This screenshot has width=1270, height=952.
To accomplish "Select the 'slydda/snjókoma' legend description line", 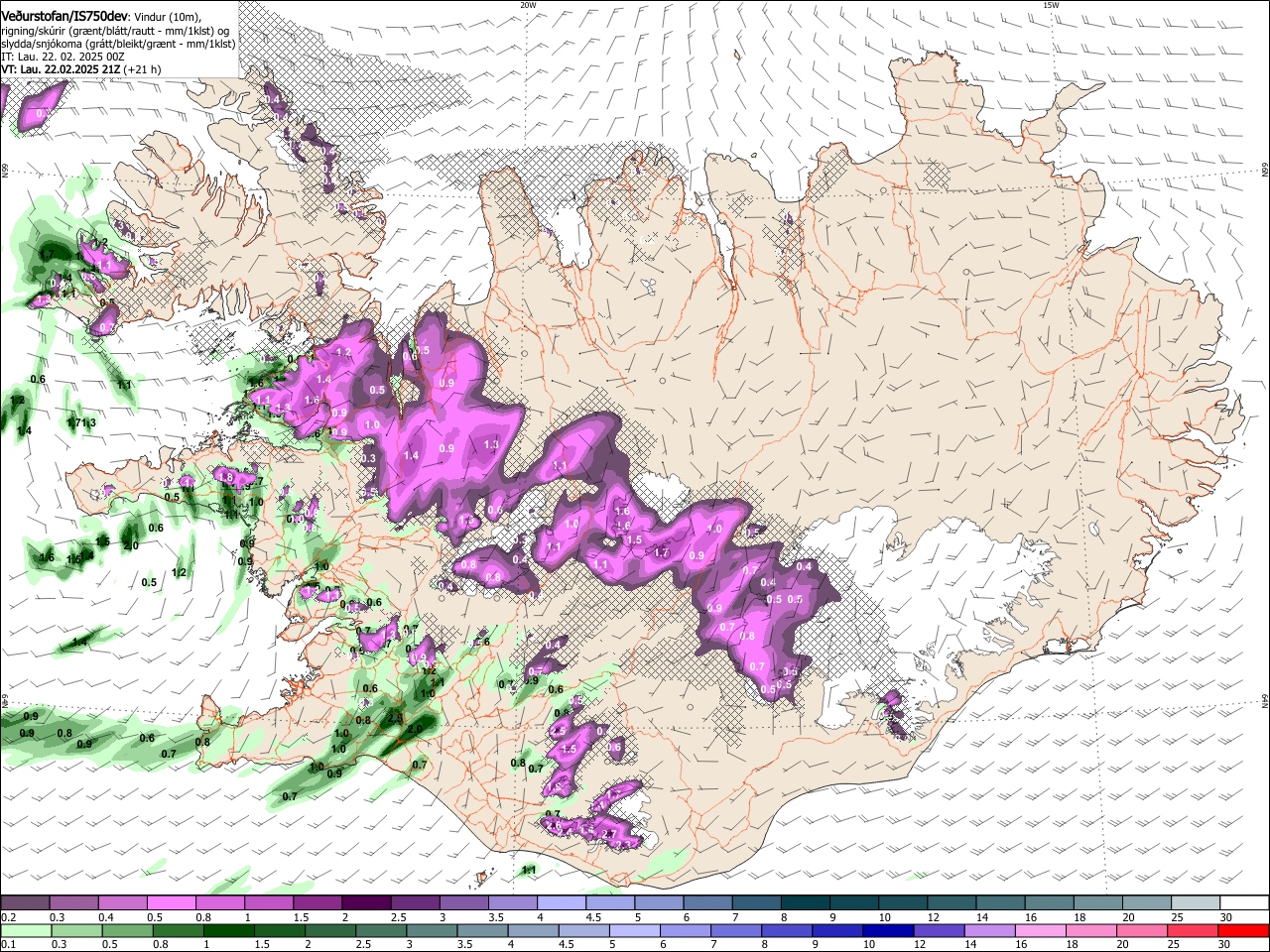I will click(117, 44).
